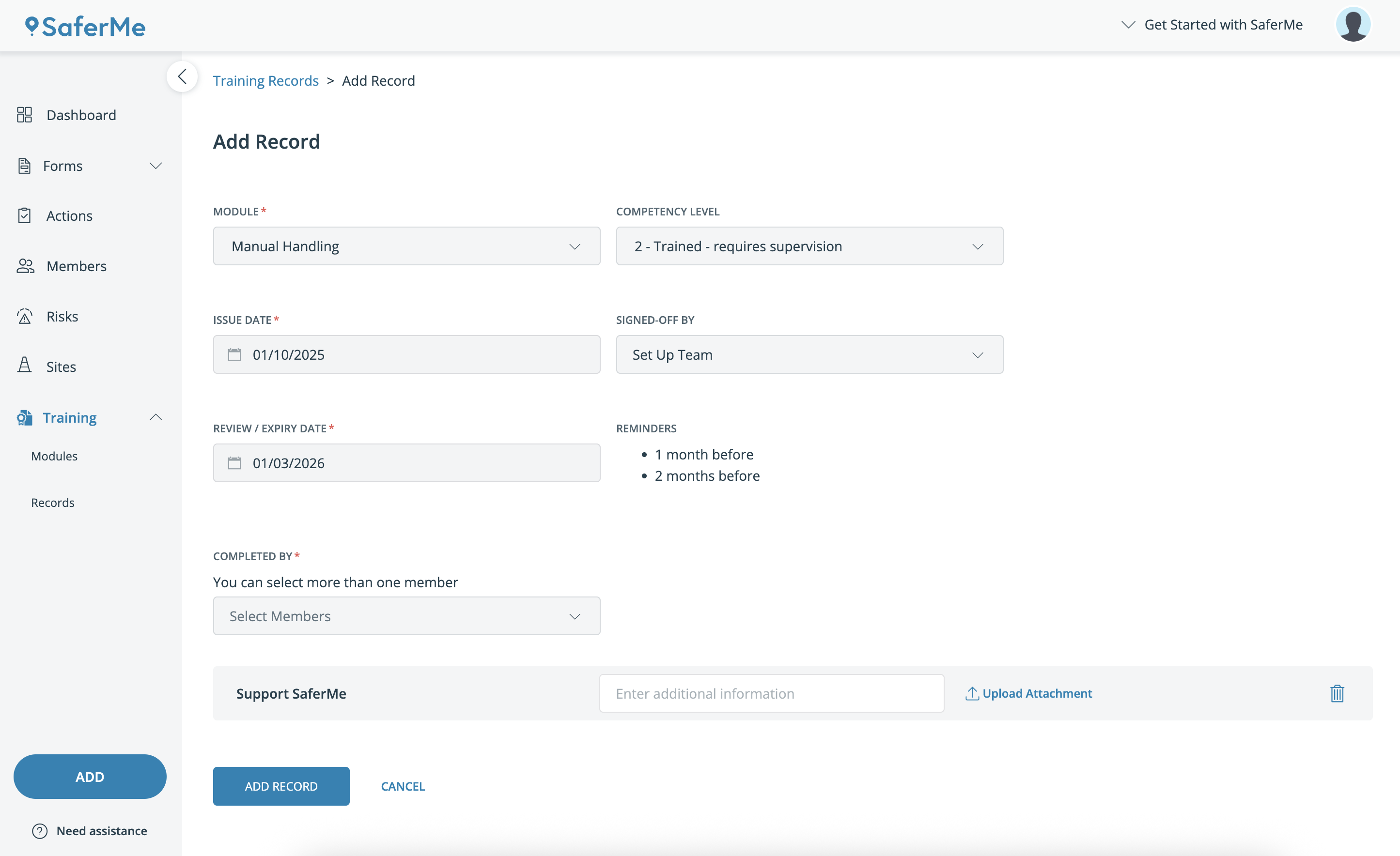Collapse the sidebar with the arrow button
This screenshot has height=856, width=1400.
[x=182, y=76]
